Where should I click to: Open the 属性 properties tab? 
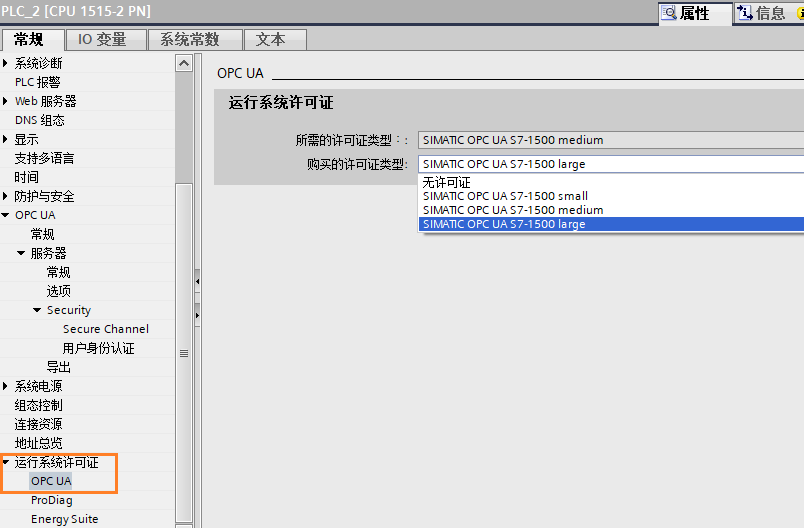[x=695, y=13]
